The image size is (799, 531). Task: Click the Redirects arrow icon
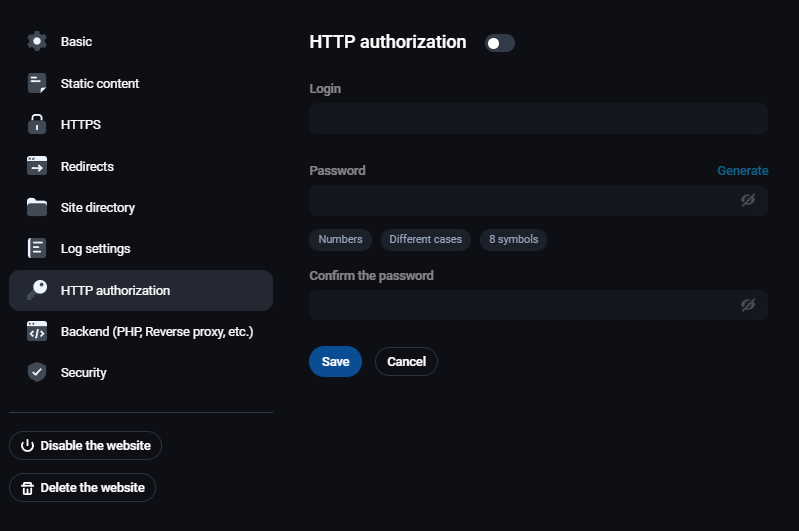click(37, 166)
